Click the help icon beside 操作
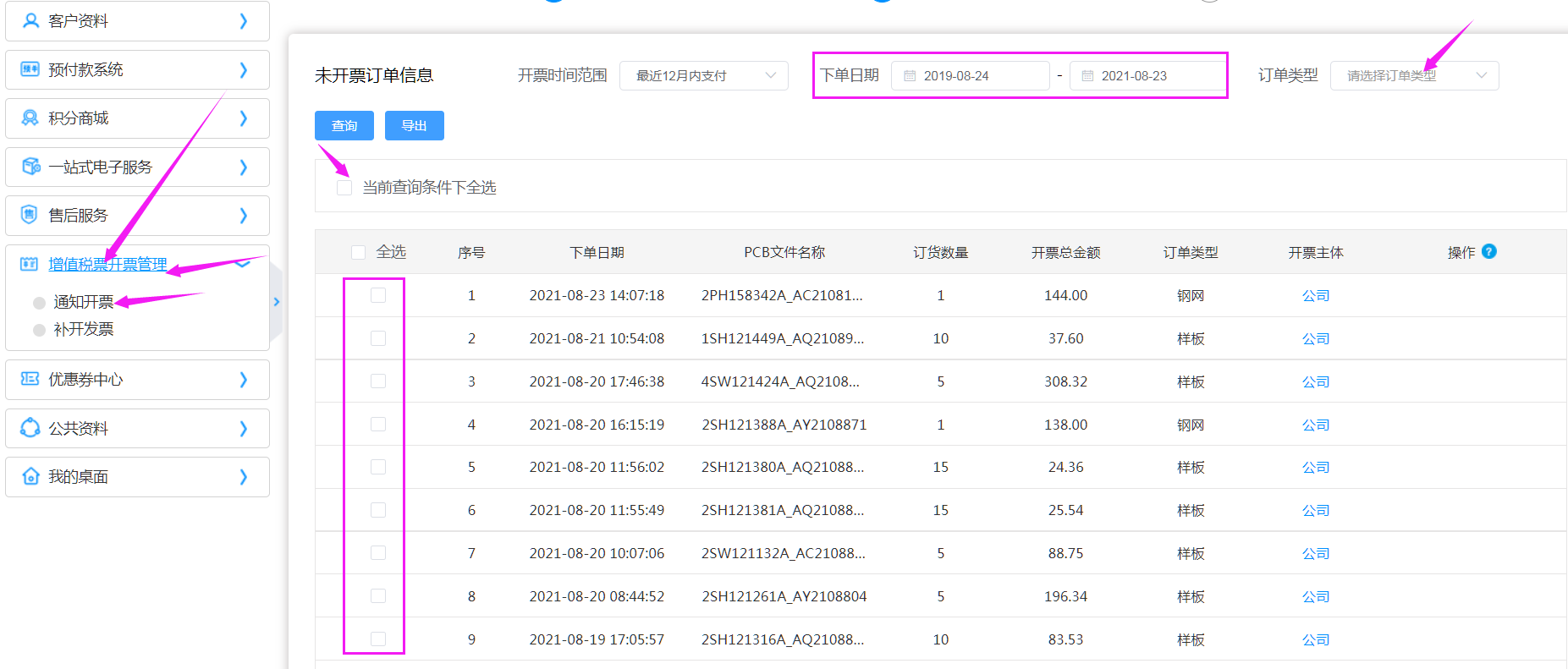1568x669 pixels. tap(1489, 251)
